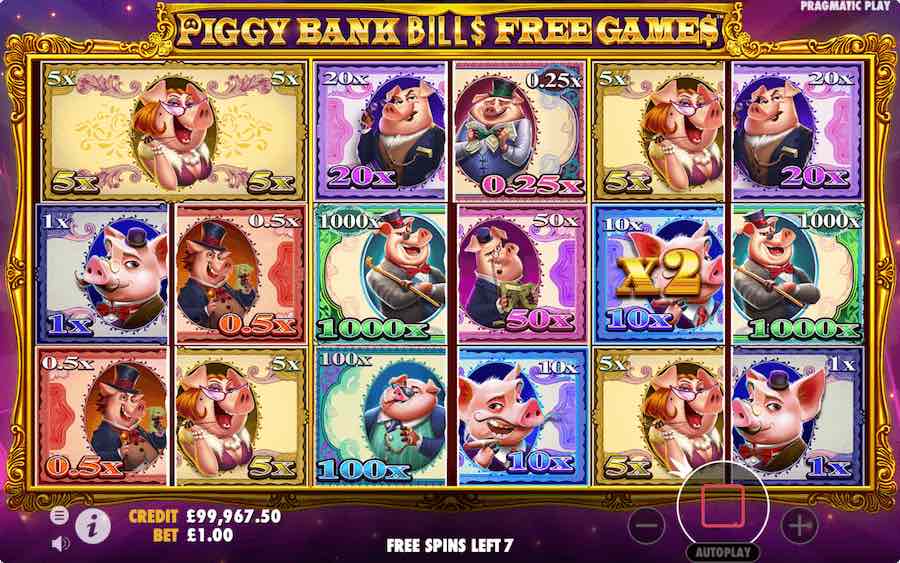The height and width of the screenshot is (563, 900).
Task: Select the 20x bill in top right corner
Action: click(798, 131)
